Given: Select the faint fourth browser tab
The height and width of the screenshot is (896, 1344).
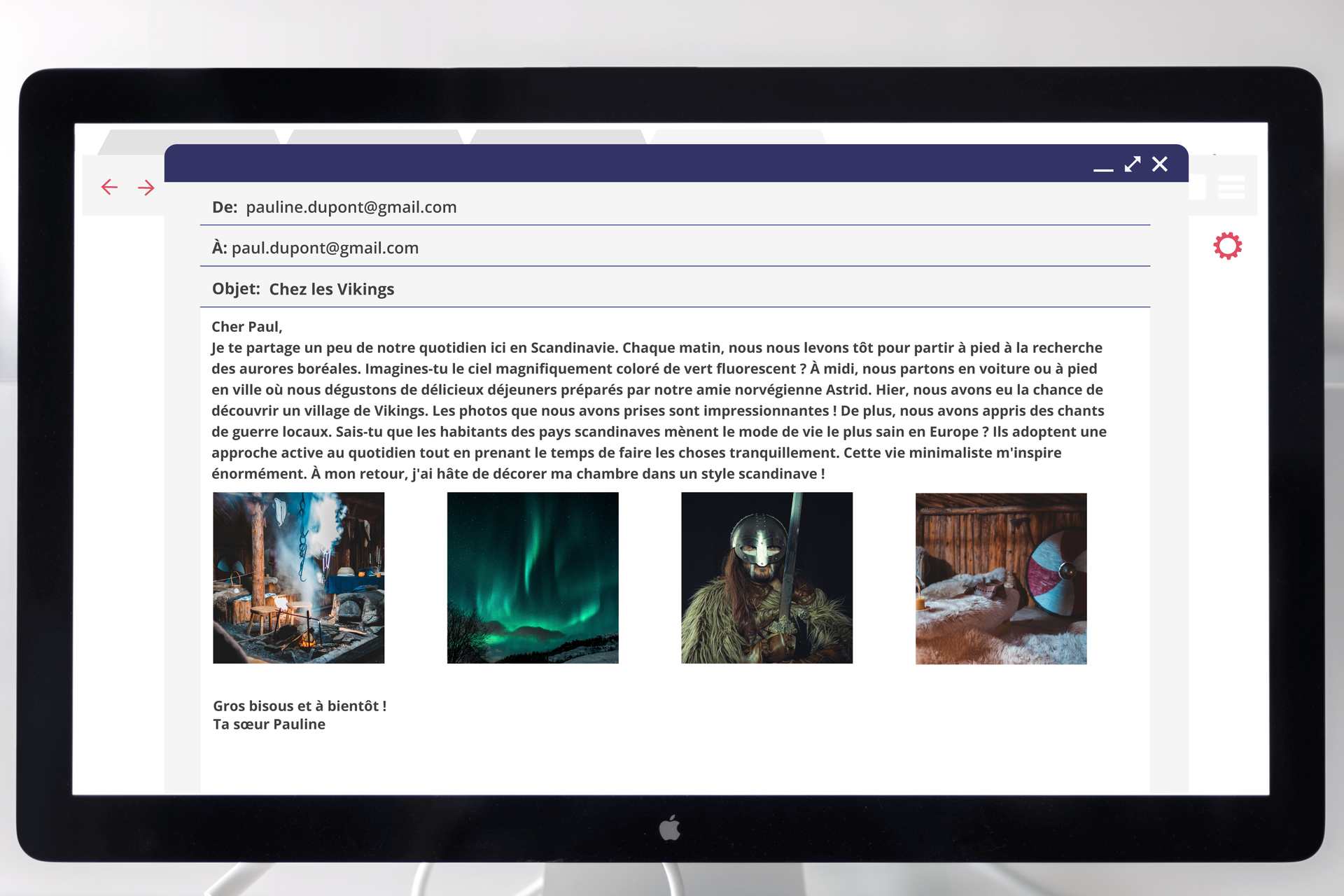Looking at the screenshot, I should 738,137.
